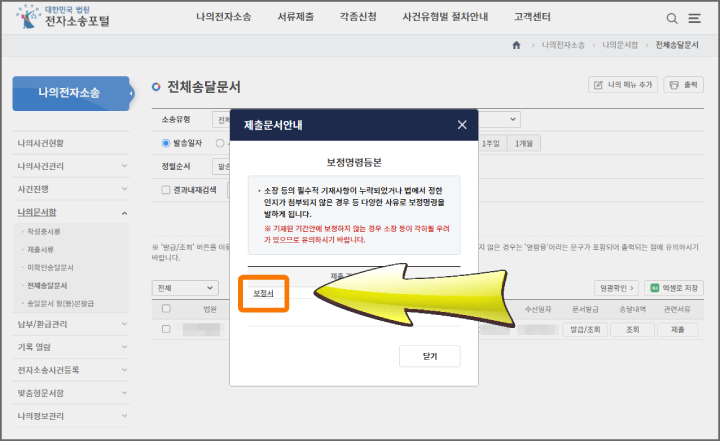Expand 전자소송사건등록 in the sidebar
The height and width of the screenshot is (441, 720).
[x=73, y=370]
